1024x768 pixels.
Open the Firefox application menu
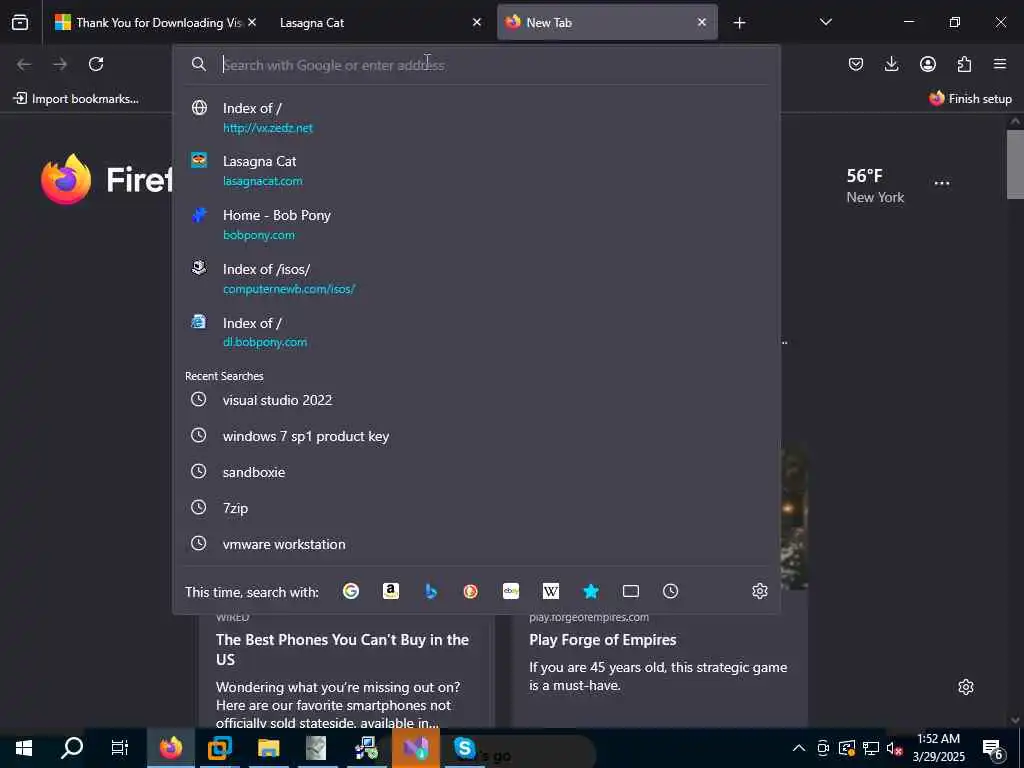[x=1000, y=64]
